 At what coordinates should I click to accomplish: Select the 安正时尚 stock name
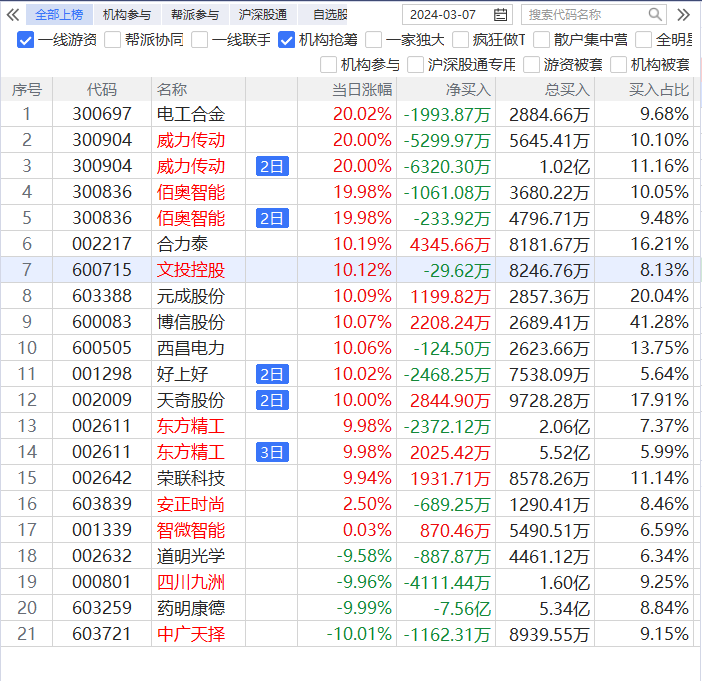tap(191, 504)
